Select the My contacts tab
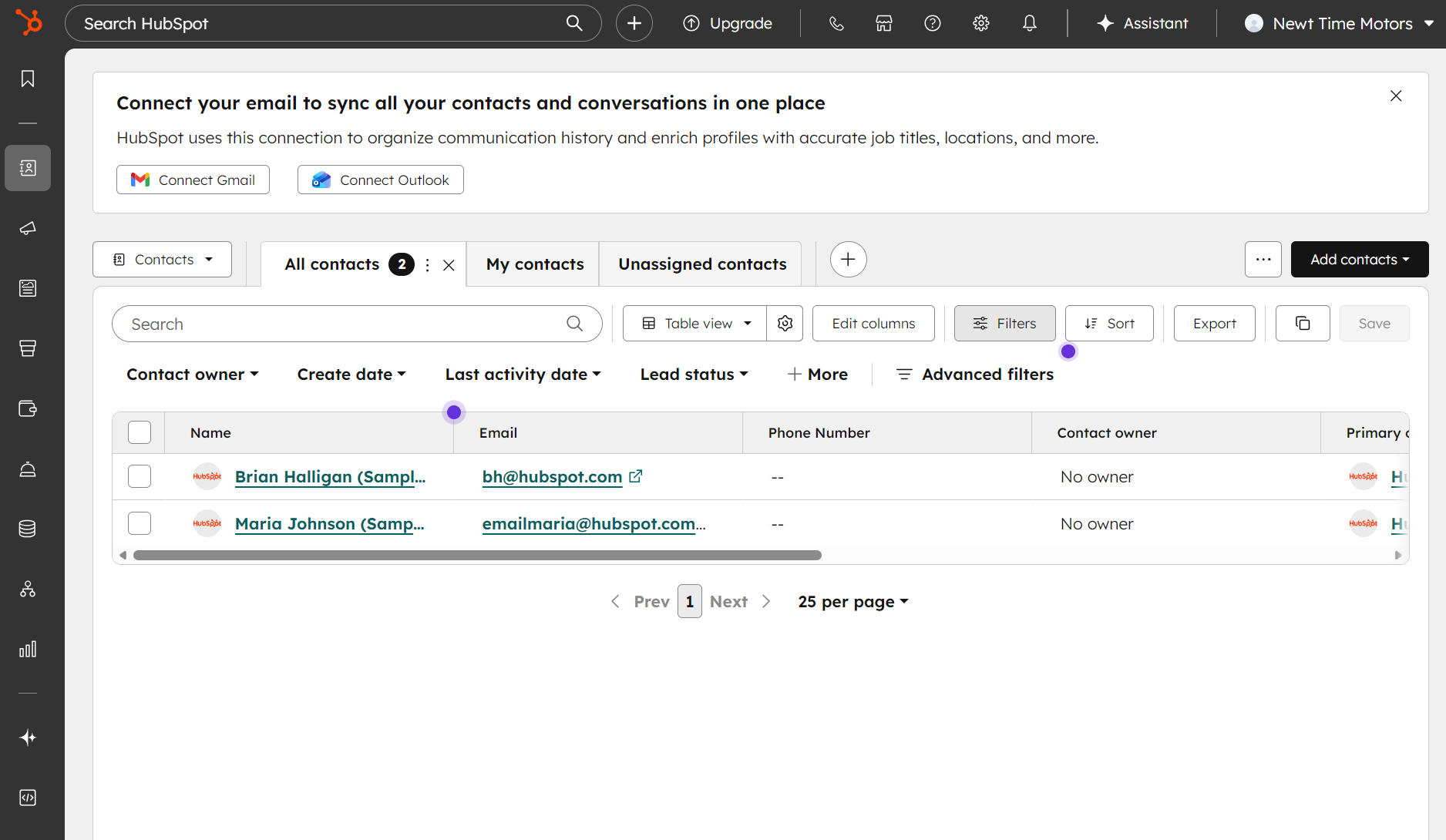 (x=533, y=264)
